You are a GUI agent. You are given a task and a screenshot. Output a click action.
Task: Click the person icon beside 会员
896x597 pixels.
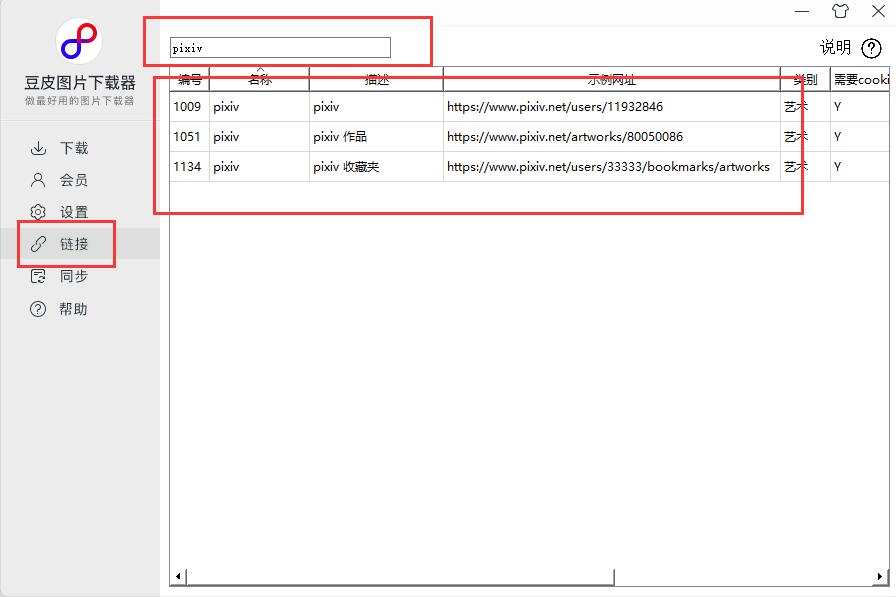click(38, 181)
